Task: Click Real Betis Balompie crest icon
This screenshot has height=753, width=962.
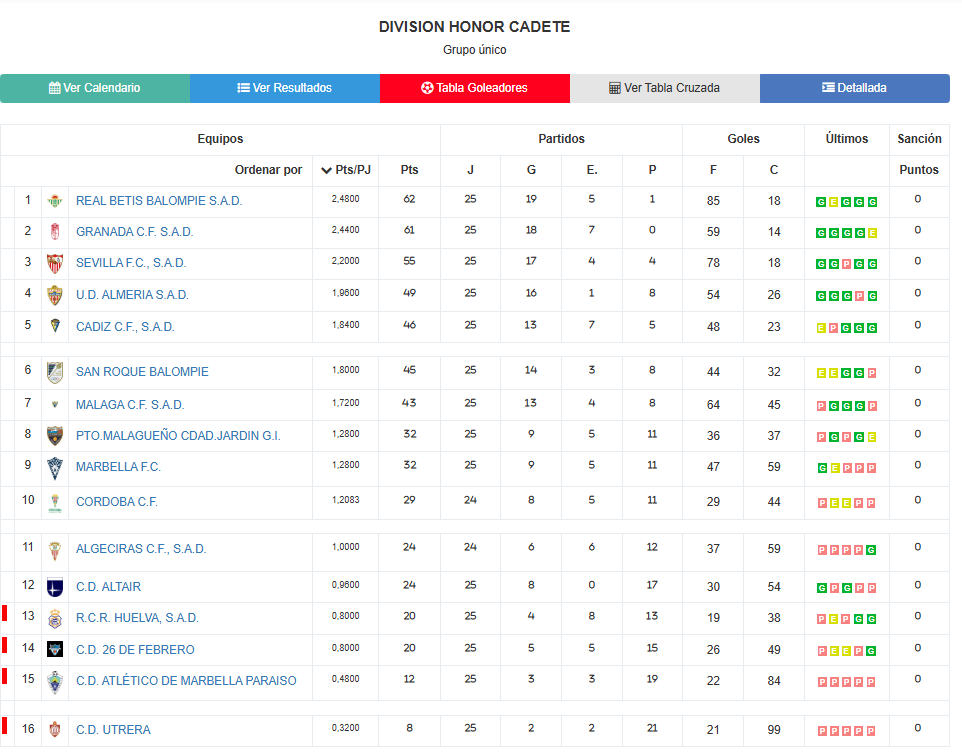Action: point(55,201)
